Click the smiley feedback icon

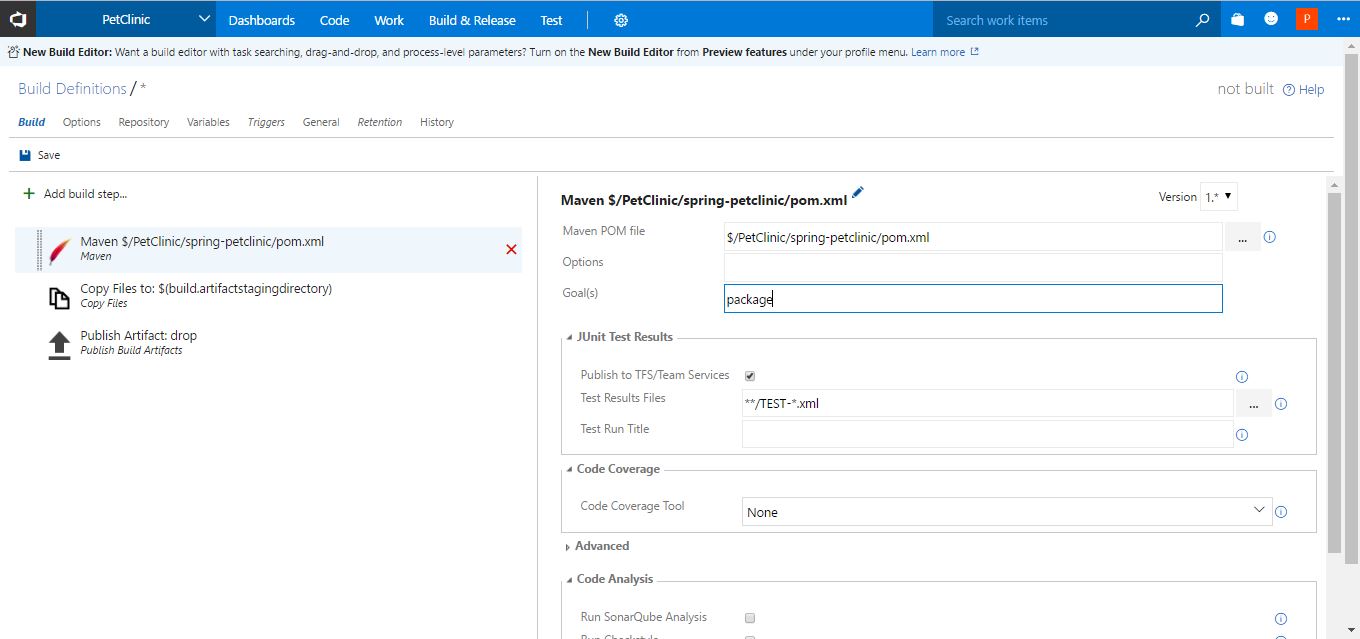(x=1271, y=19)
